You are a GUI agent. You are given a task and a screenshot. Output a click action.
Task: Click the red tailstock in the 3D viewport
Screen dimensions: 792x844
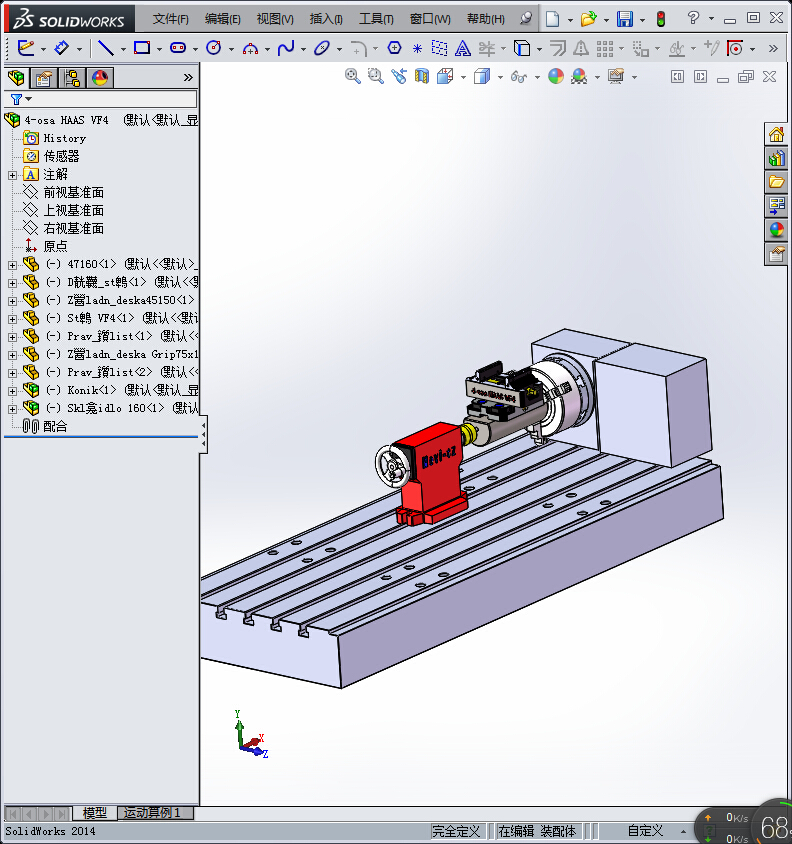tap(431, 474)
